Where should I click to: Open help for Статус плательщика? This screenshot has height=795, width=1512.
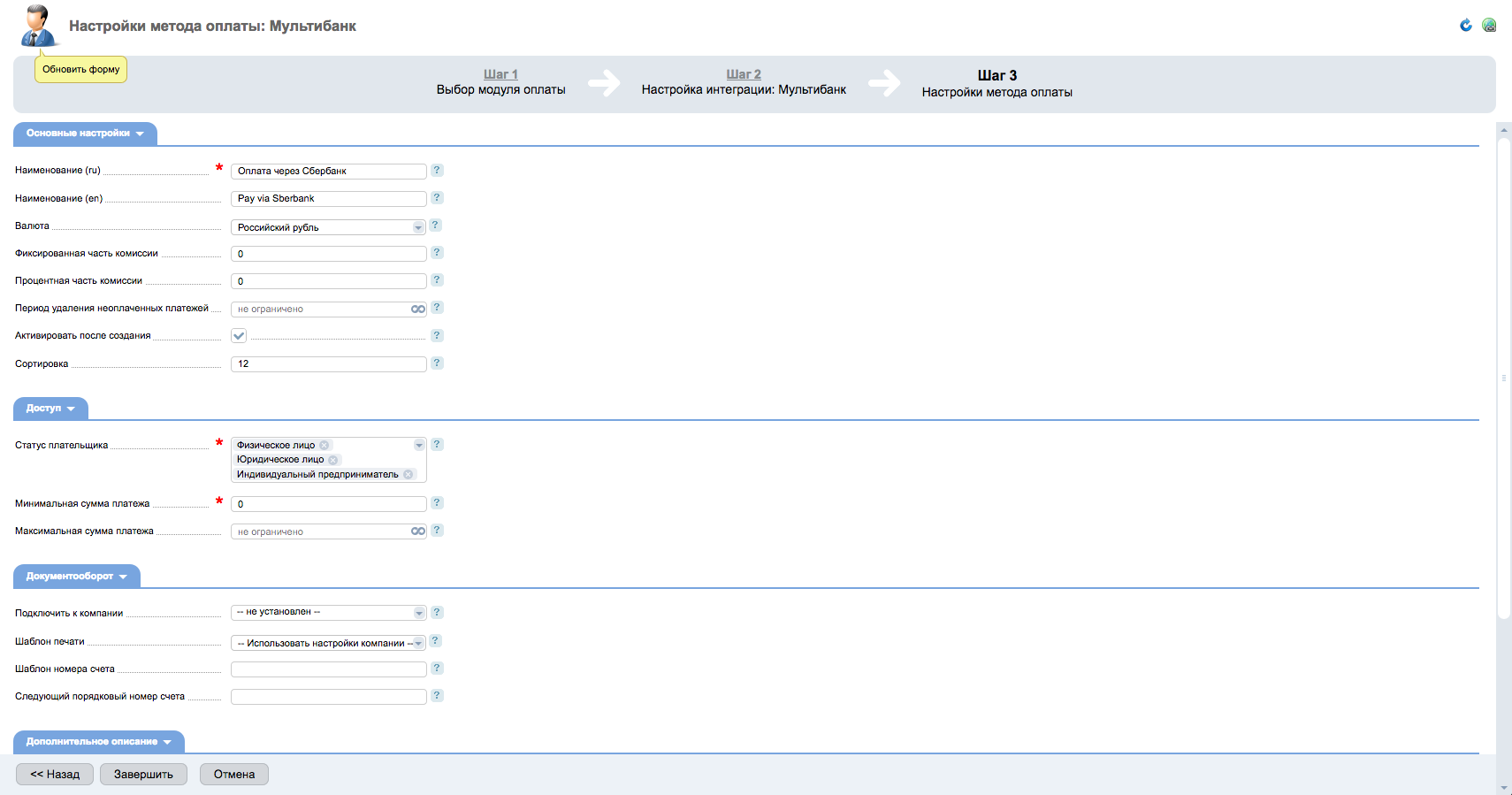437,444
